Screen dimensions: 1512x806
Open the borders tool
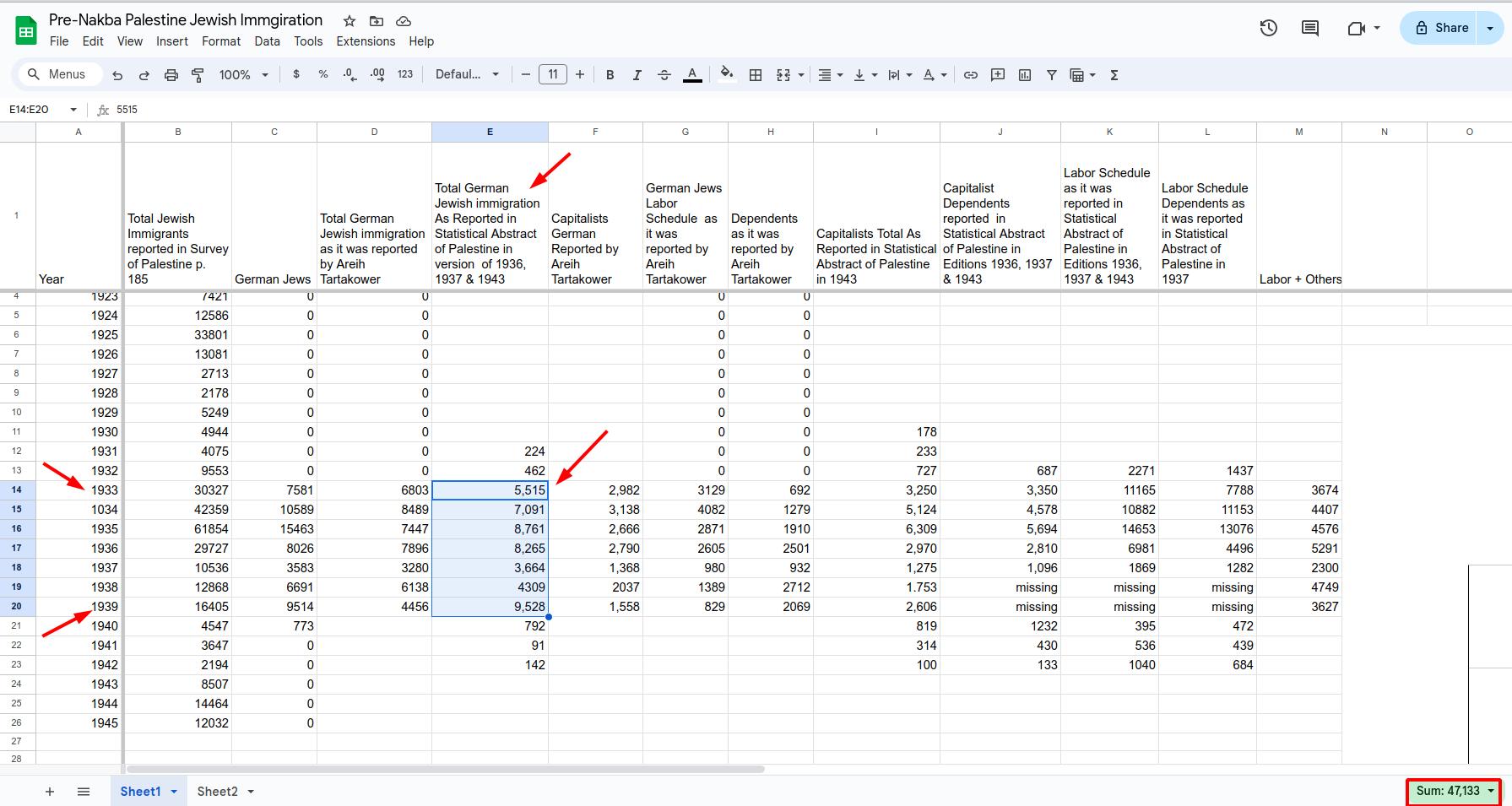pyautogui.click(x=756, y=75)
